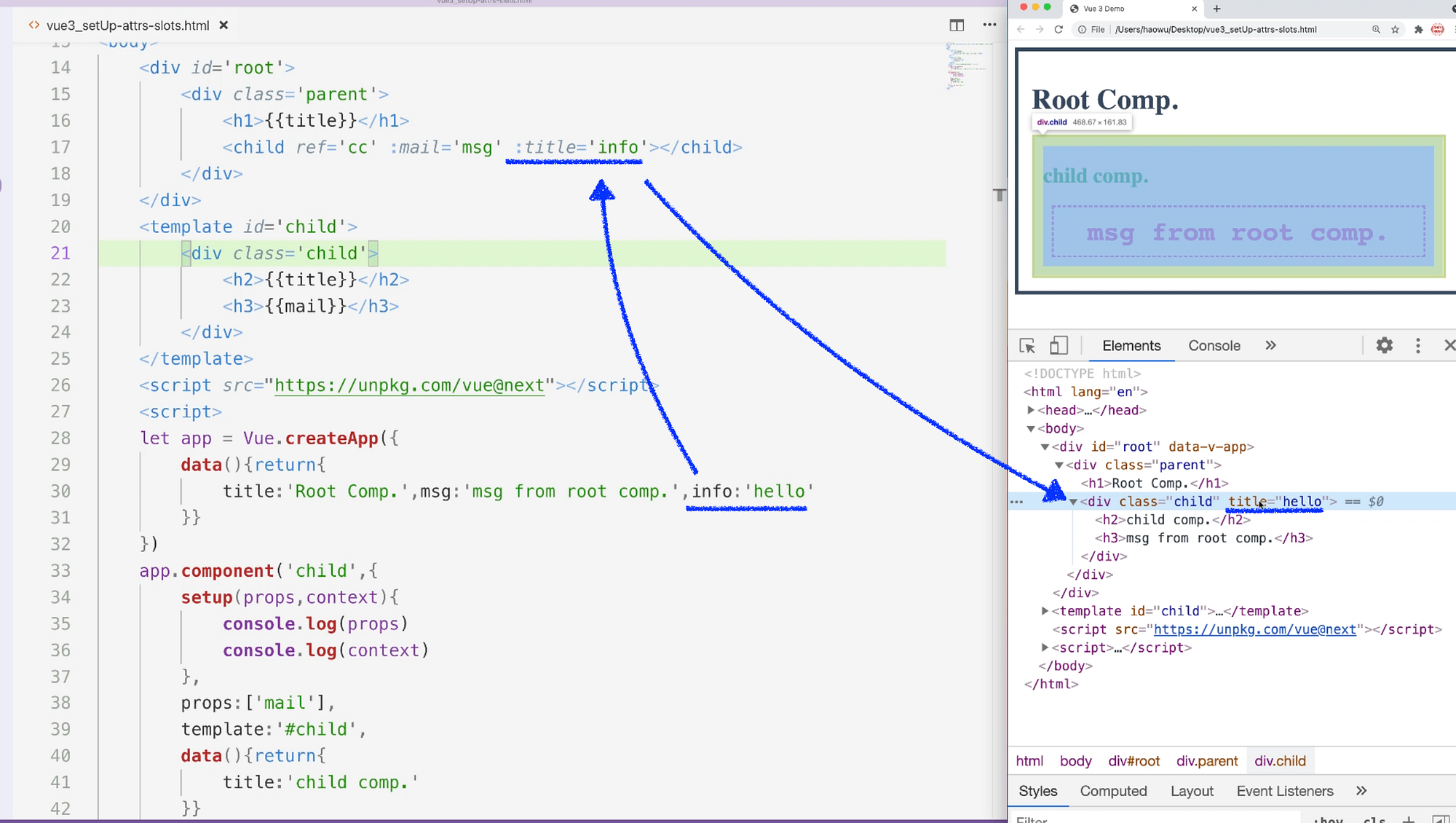Open the browser extensions puzzle icon

(1418, 30)
